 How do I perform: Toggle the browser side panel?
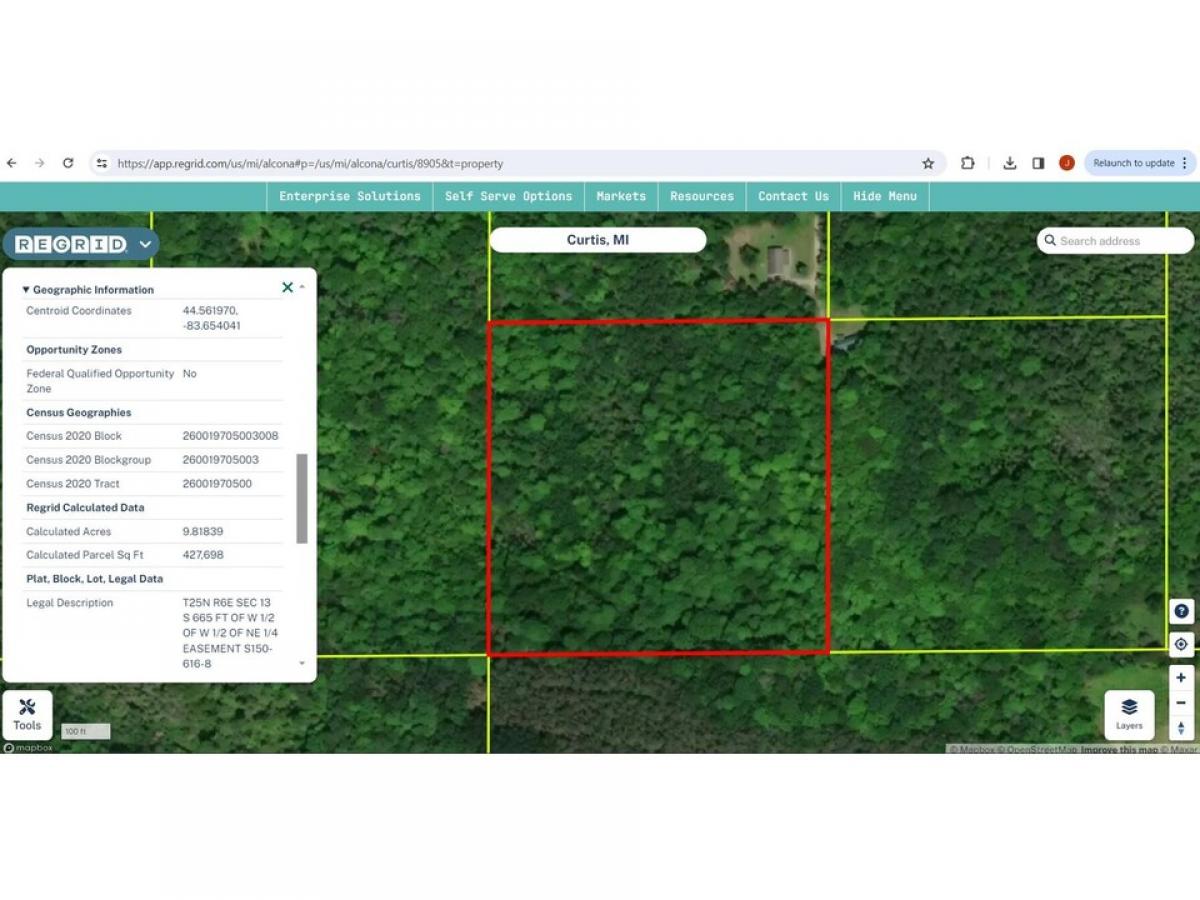[x=1038, y=163]
